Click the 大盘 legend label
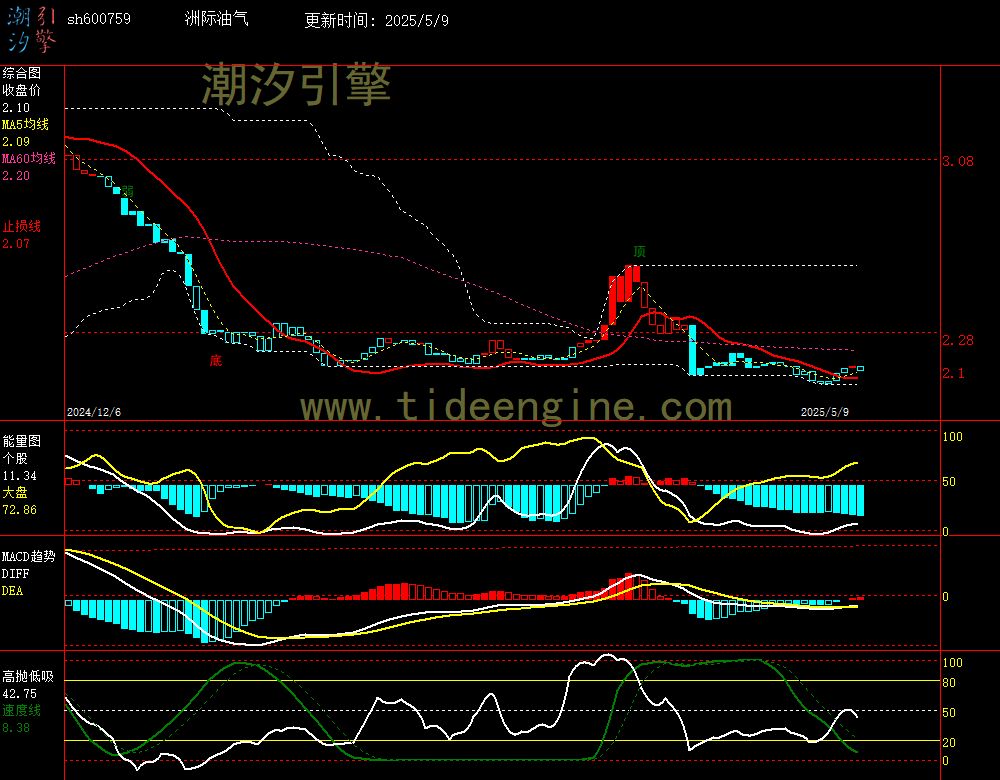 pos(15,492)
